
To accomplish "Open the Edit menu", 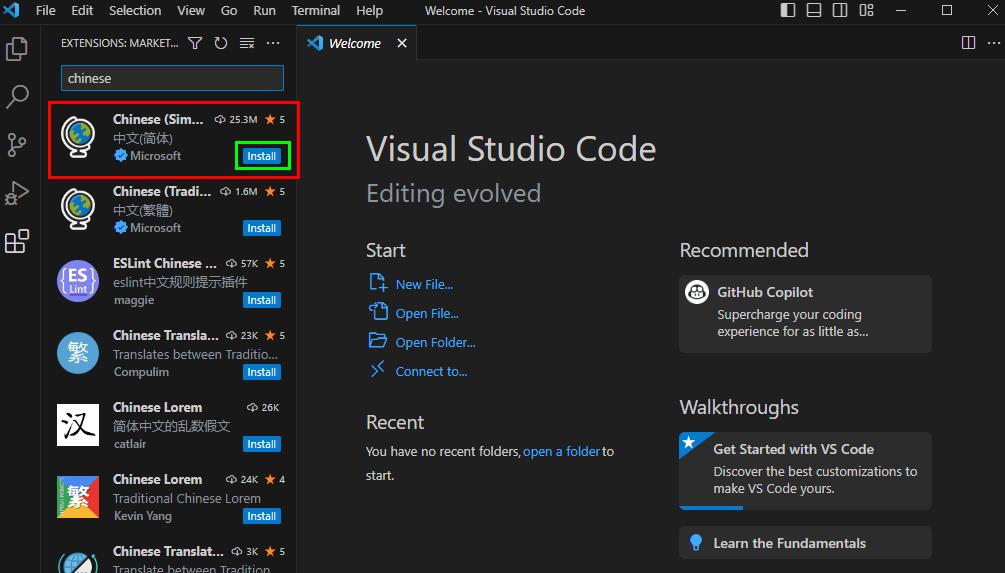I will [x=82, y=10].
